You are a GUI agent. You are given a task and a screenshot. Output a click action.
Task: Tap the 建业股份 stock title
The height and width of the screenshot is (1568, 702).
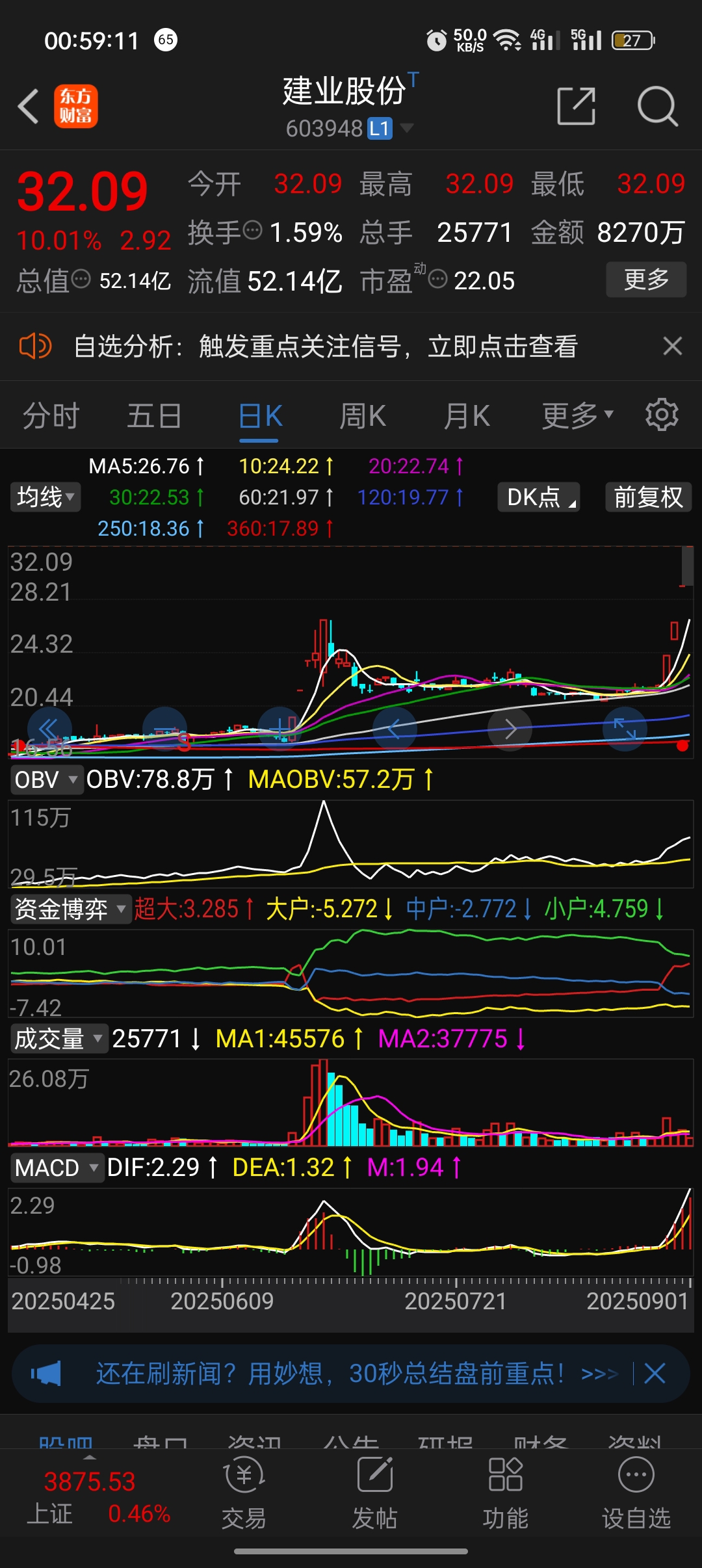[x=344, y=90]
